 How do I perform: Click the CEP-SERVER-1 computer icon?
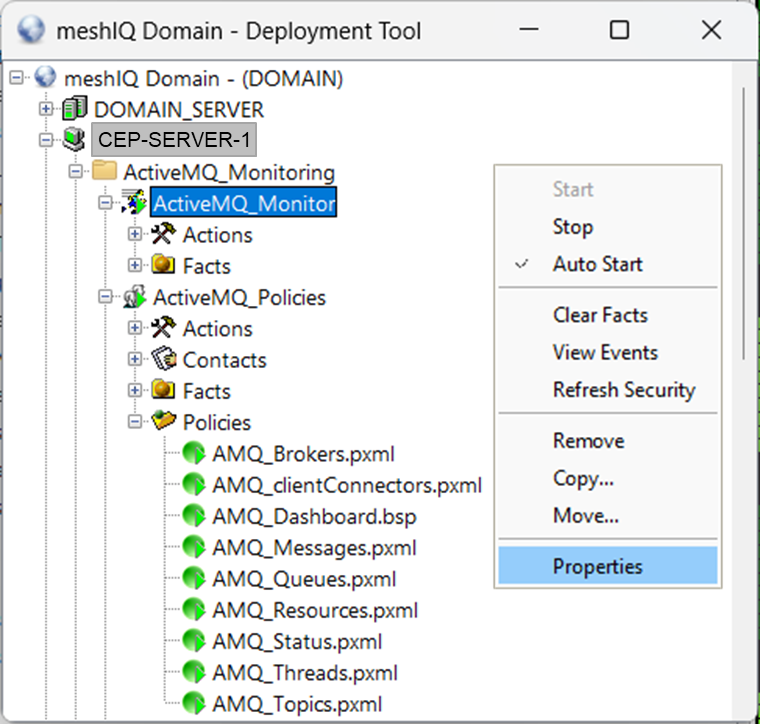(74, 140)
